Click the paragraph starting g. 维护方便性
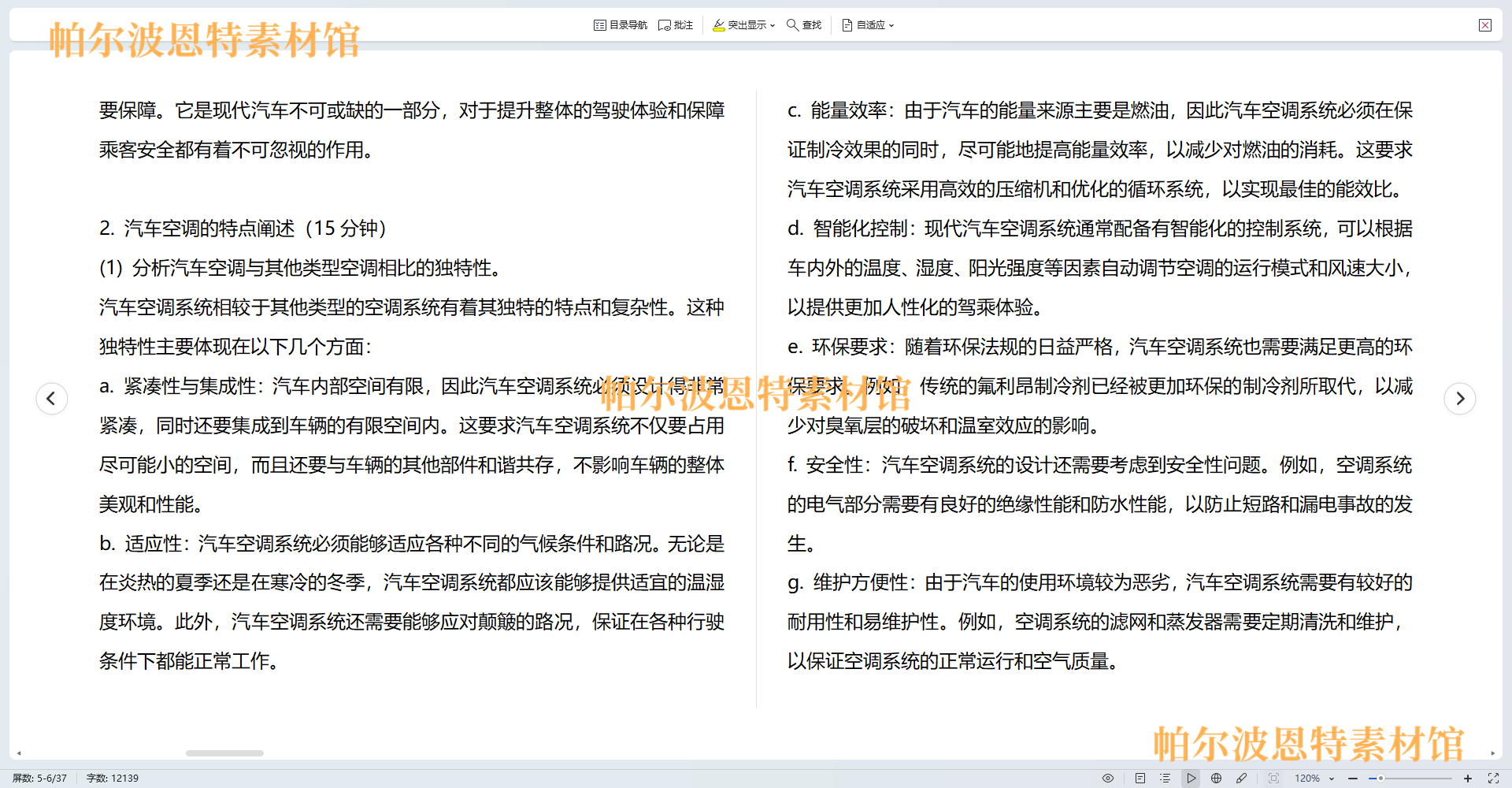Viewport: 1512px width, 788px height. tap(1100, 622)
